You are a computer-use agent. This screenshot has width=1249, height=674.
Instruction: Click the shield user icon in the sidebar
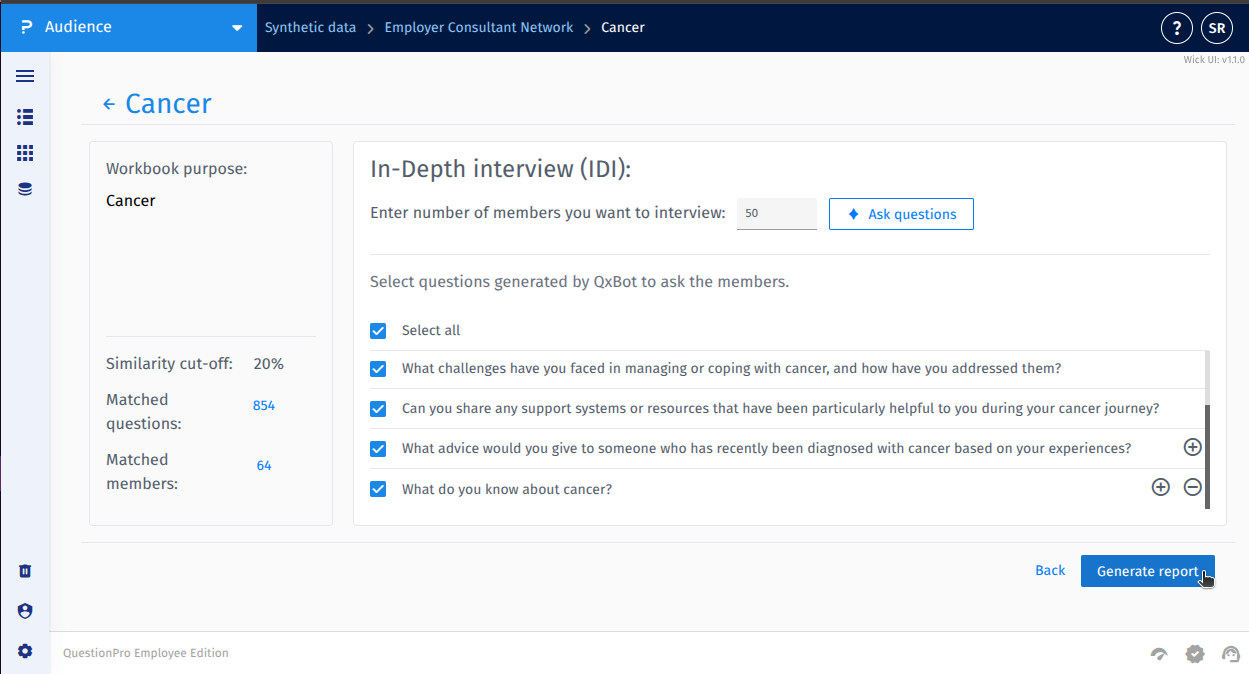[x=25, y=611]
